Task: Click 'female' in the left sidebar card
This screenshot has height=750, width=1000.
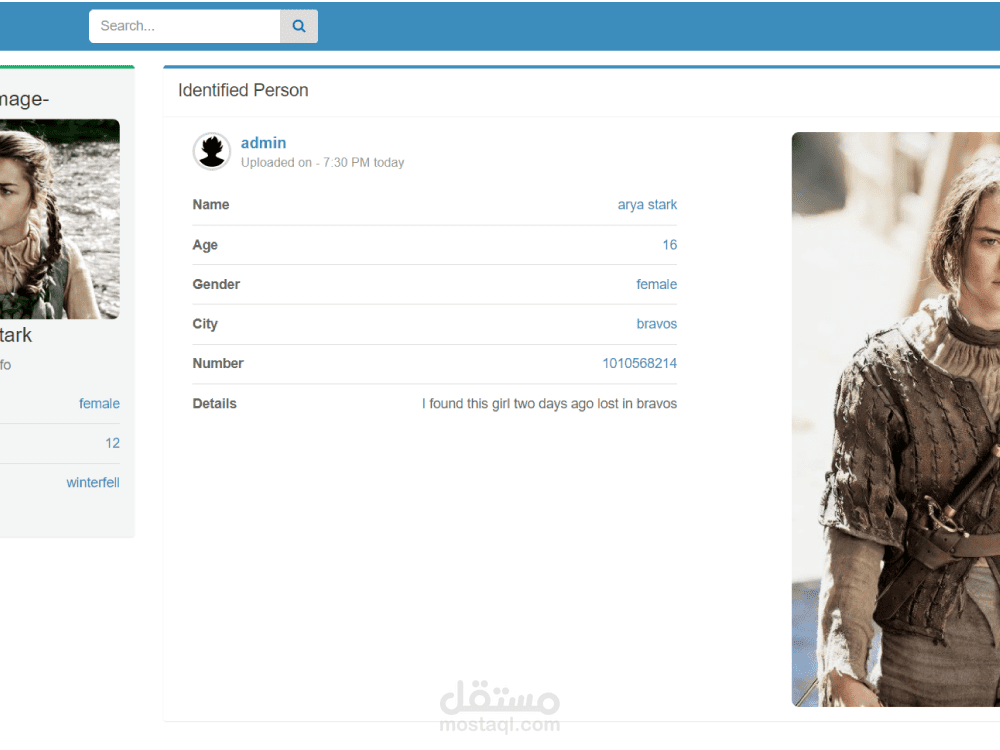Action: (x=99, y=404)
